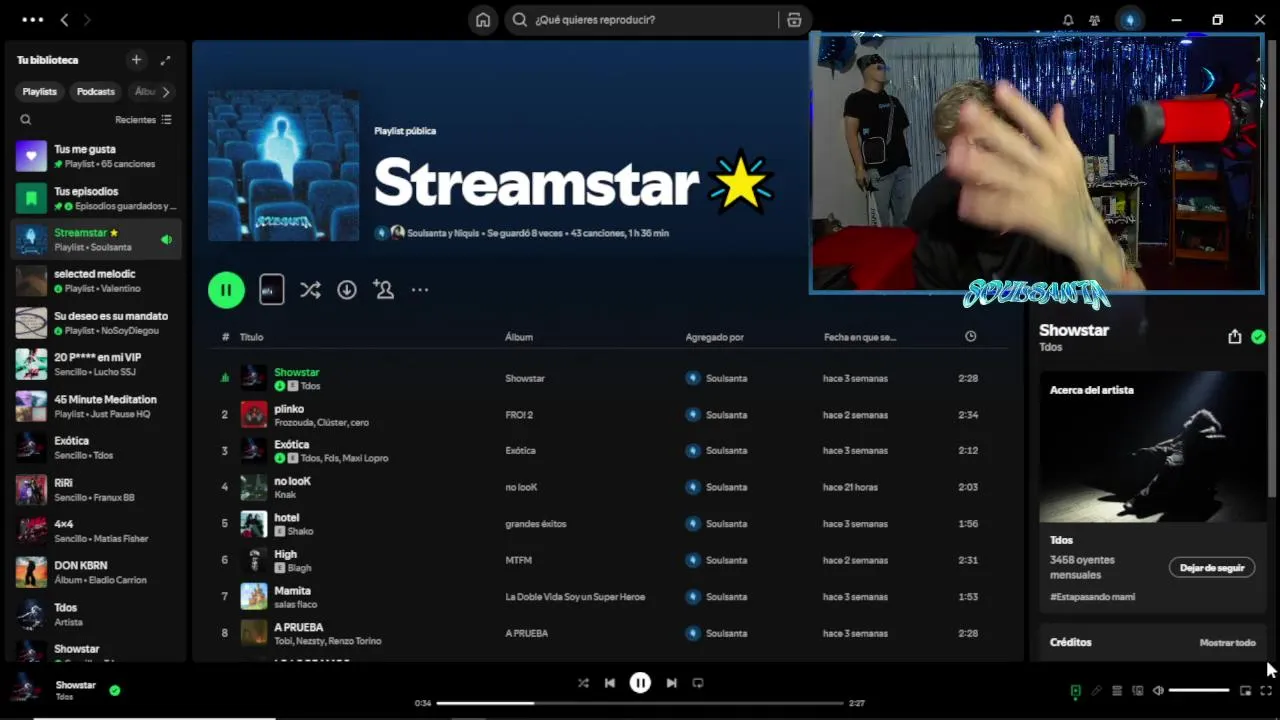Screen dimensions: 1280x720
Task: Sort by Agregado por column header
Action: coord(715,337)
